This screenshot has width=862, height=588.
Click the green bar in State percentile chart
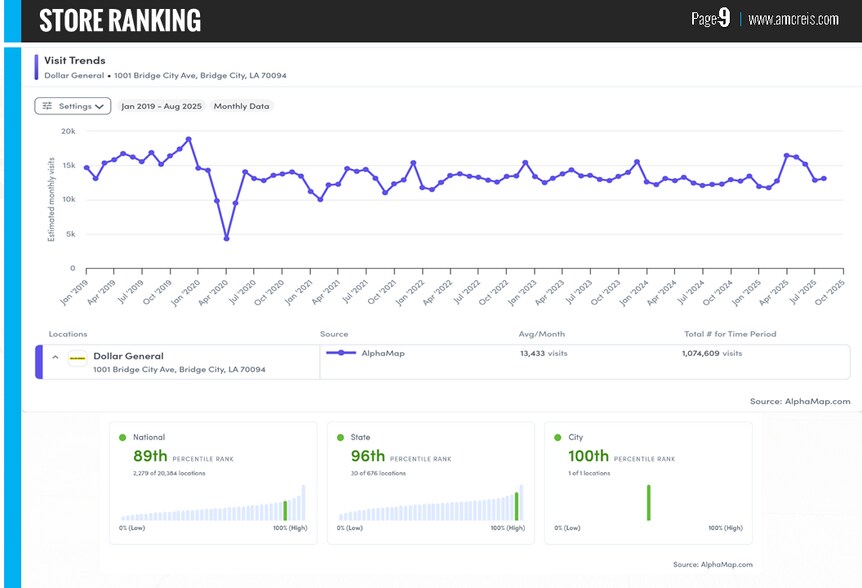(516, 506)
